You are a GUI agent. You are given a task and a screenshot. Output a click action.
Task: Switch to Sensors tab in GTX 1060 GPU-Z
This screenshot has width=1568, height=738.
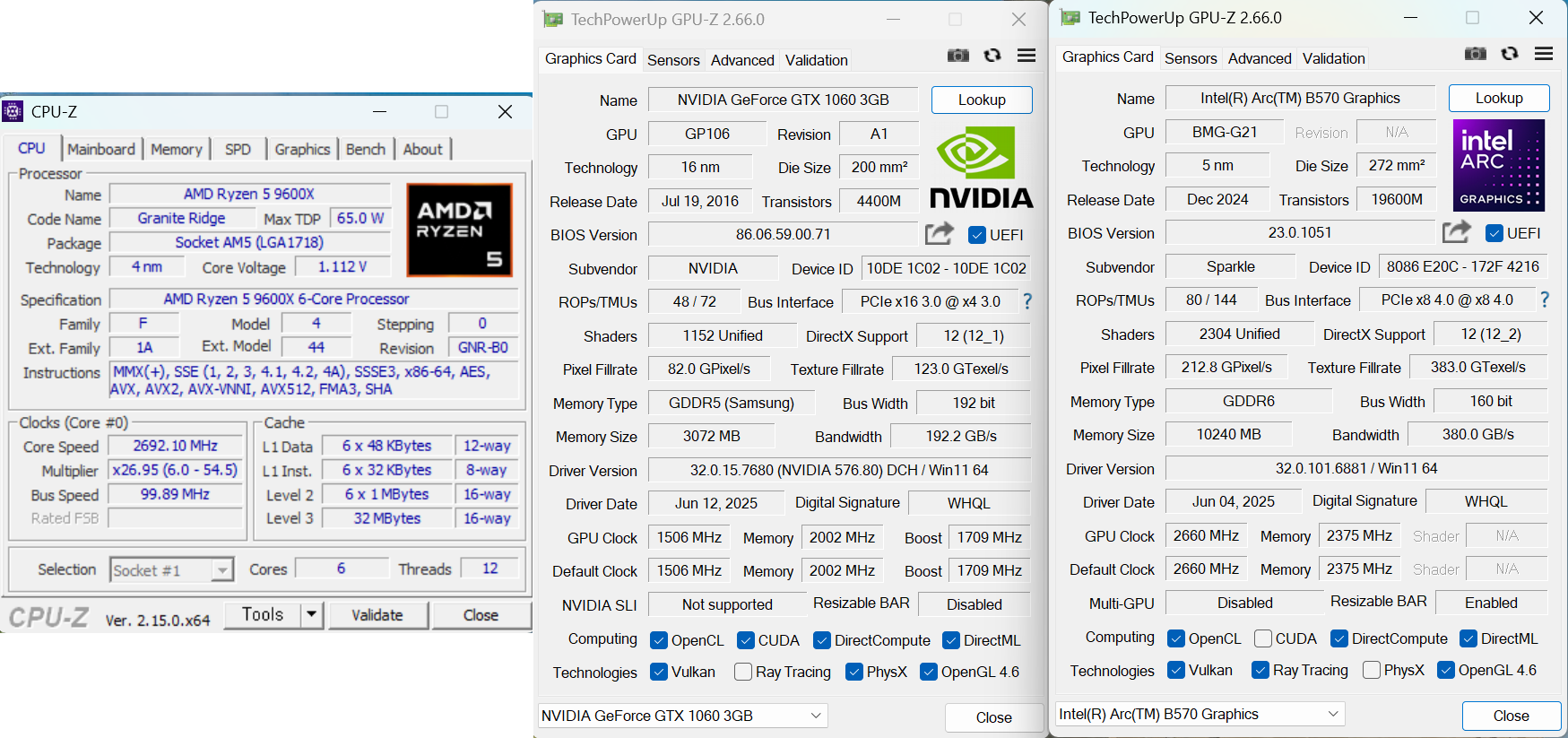[673, 60]
